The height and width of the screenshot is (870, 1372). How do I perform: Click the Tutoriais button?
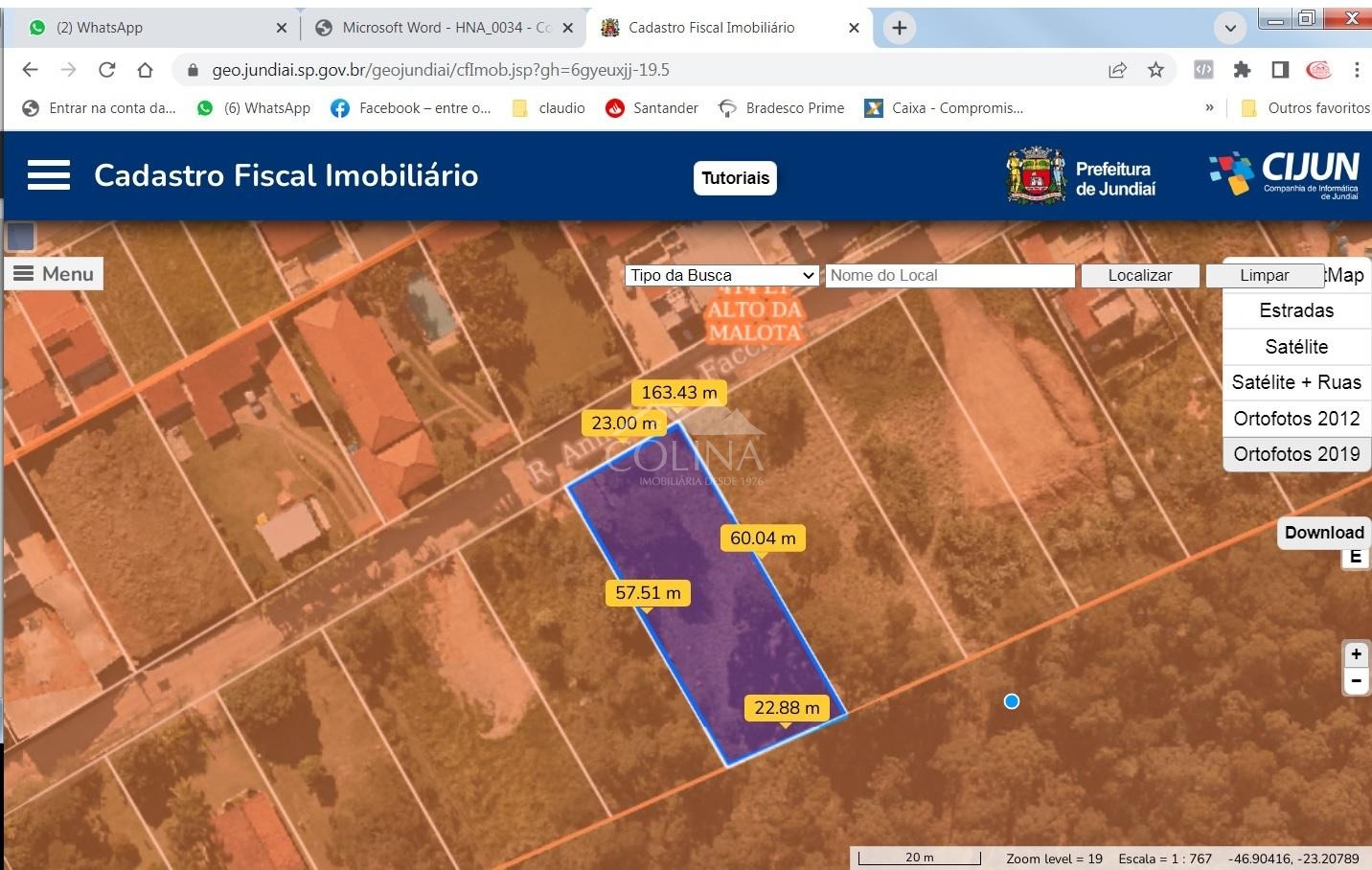pyautogui.click(x=735, y=178)
